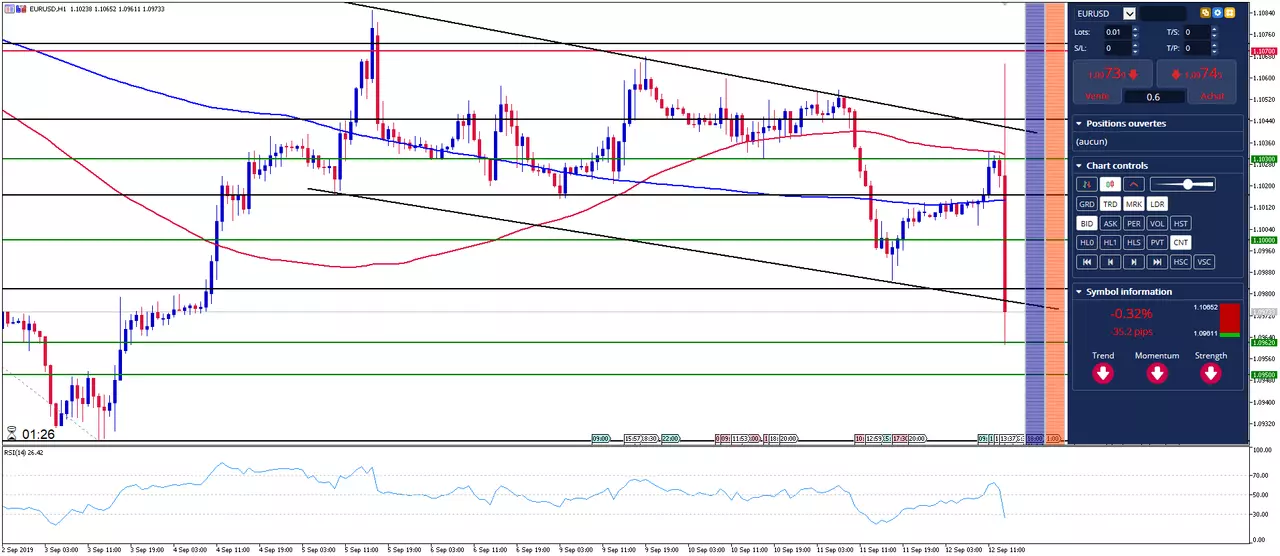Click the T/P input field
Image resolution: width=1280 pixels, height=556 pixels.
pos(1197,48)
